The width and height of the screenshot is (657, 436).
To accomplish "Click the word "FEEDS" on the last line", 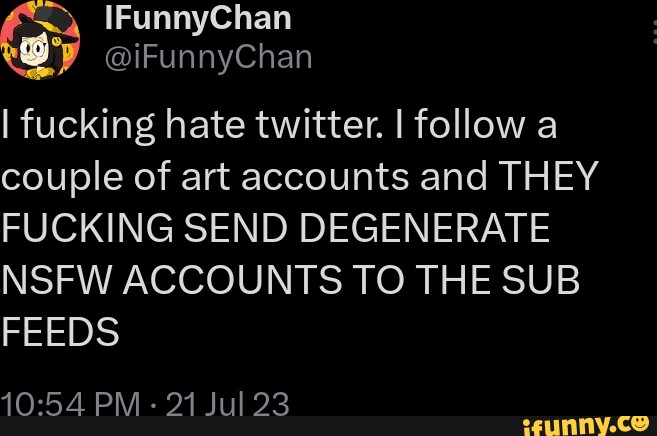I will (60, 330).
